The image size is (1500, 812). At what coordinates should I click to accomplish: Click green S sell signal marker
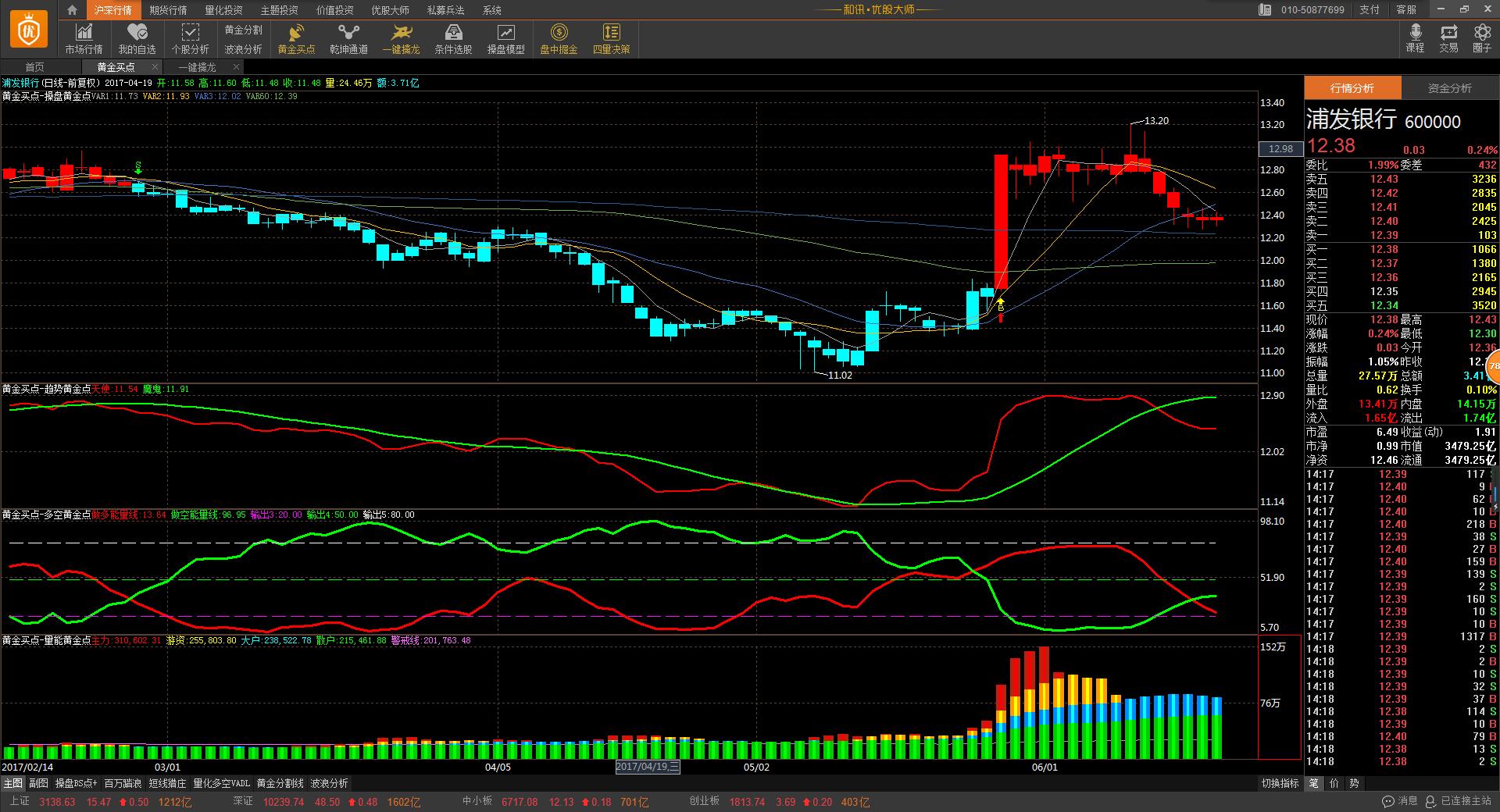pyautogui.click(x=138, y=167)
